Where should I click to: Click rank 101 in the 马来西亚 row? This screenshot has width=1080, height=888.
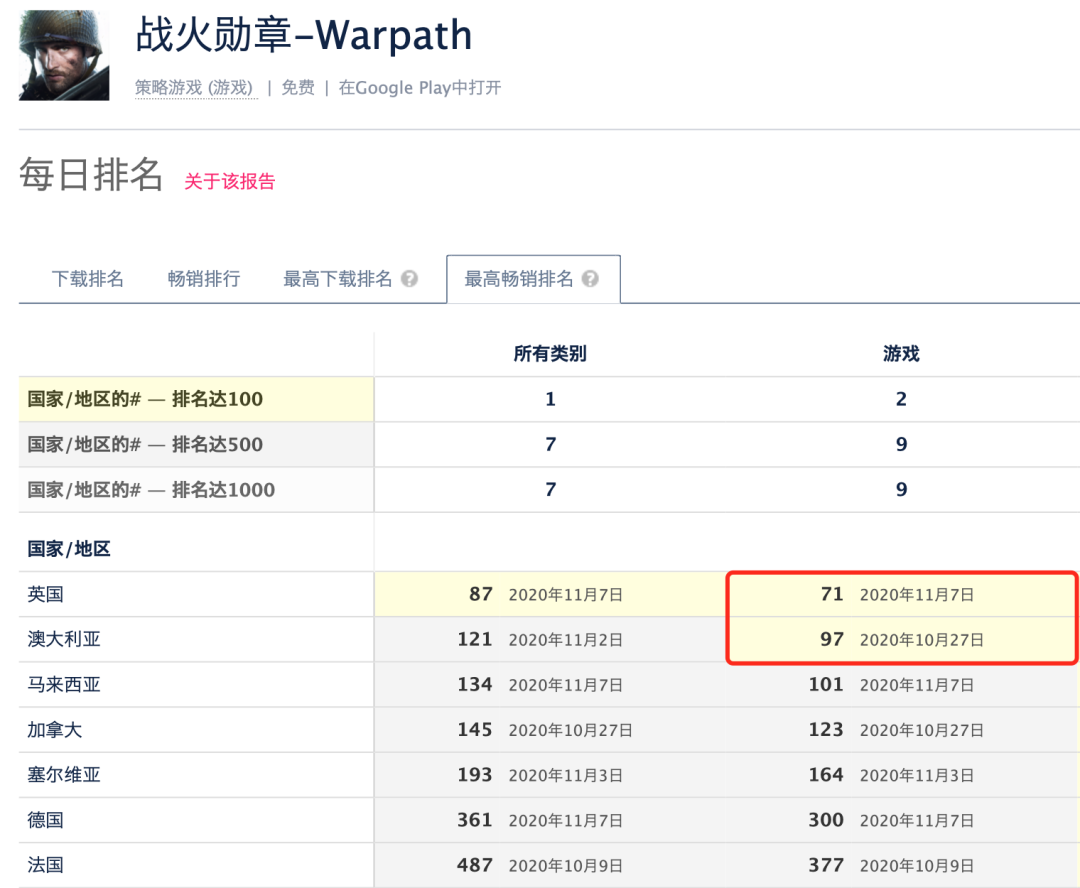[827, 685]
